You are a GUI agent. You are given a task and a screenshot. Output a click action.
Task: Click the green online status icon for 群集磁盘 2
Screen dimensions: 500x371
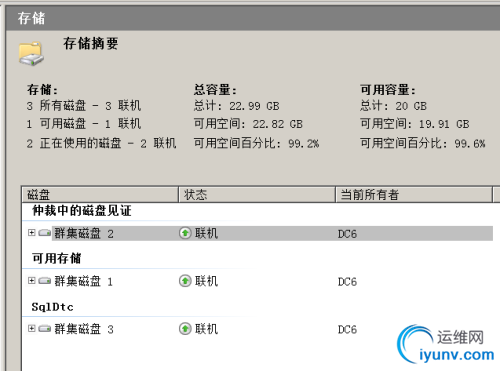185,233
